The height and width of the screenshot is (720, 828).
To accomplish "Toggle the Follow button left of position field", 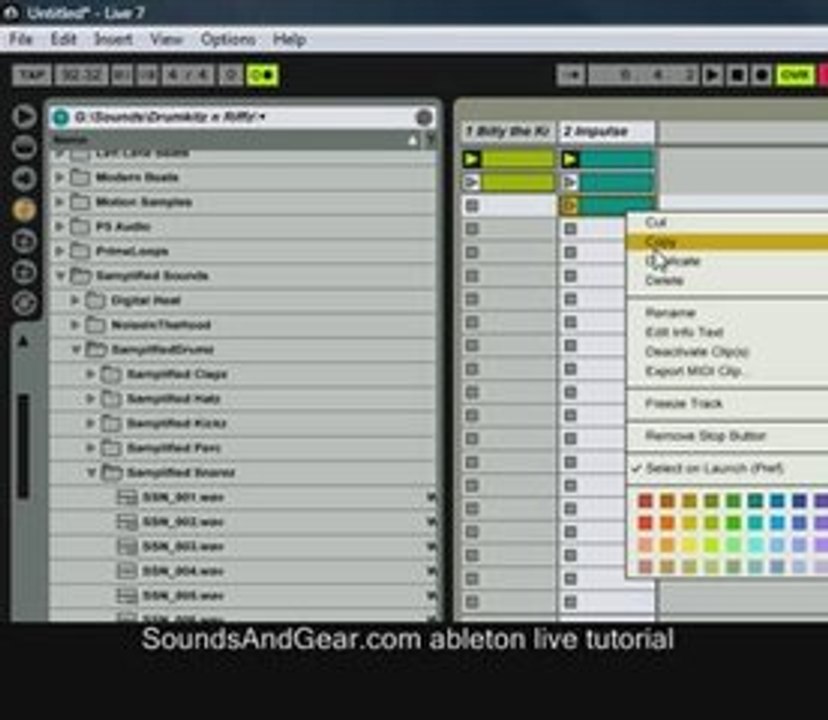I will click(571, 75).
